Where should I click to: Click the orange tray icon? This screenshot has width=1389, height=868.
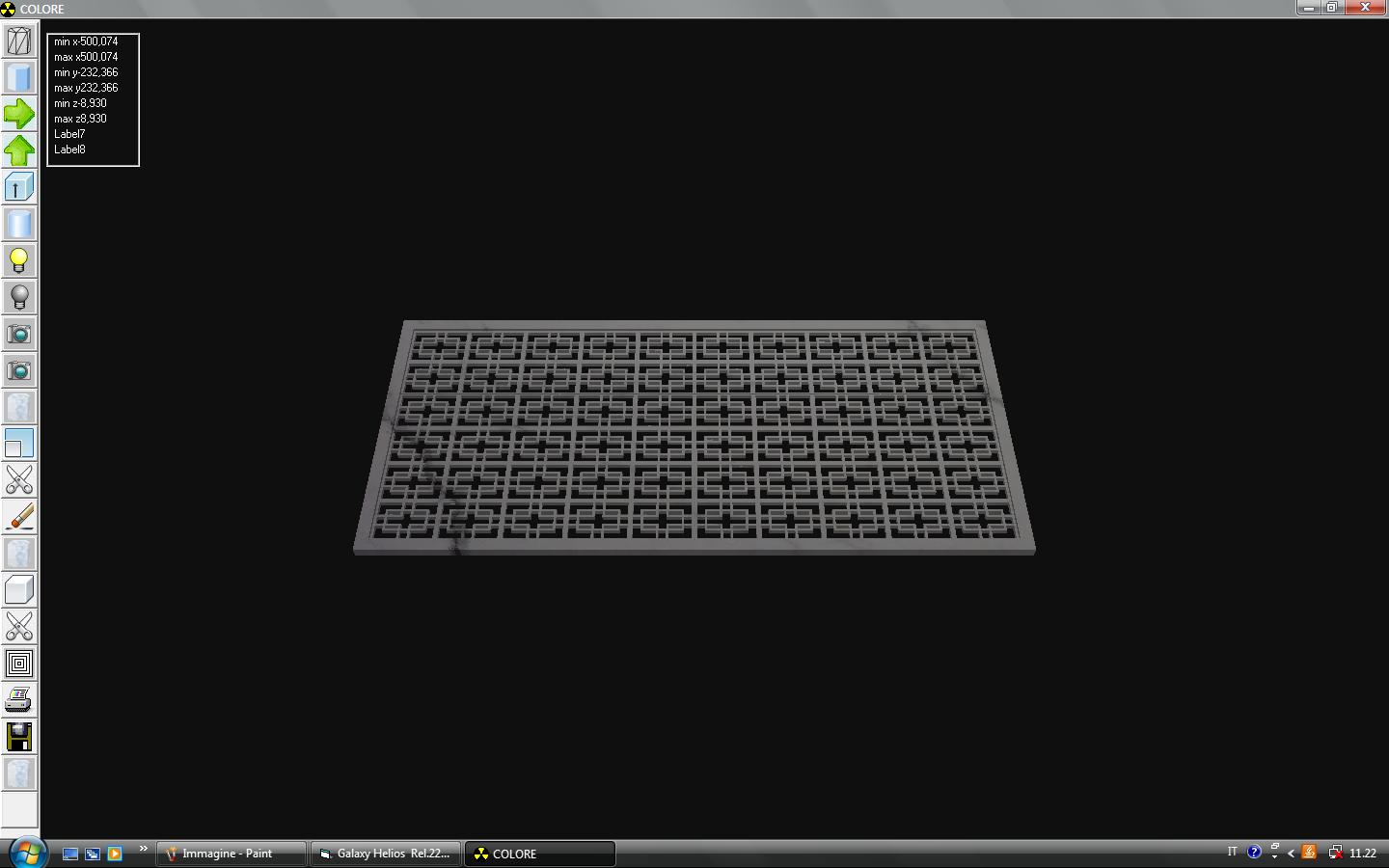point(1309,852)
